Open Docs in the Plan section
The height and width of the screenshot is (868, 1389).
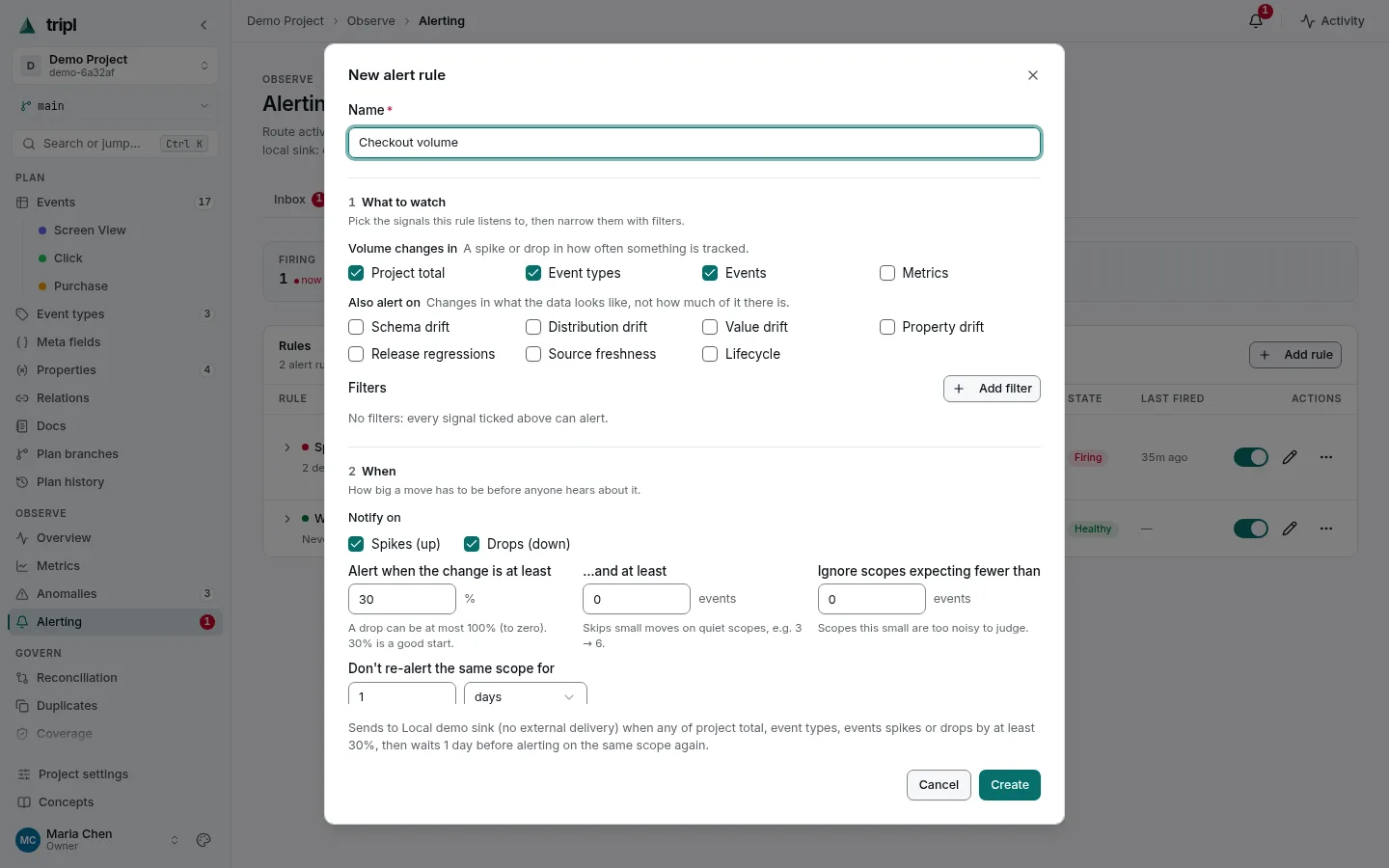[115, 426]
